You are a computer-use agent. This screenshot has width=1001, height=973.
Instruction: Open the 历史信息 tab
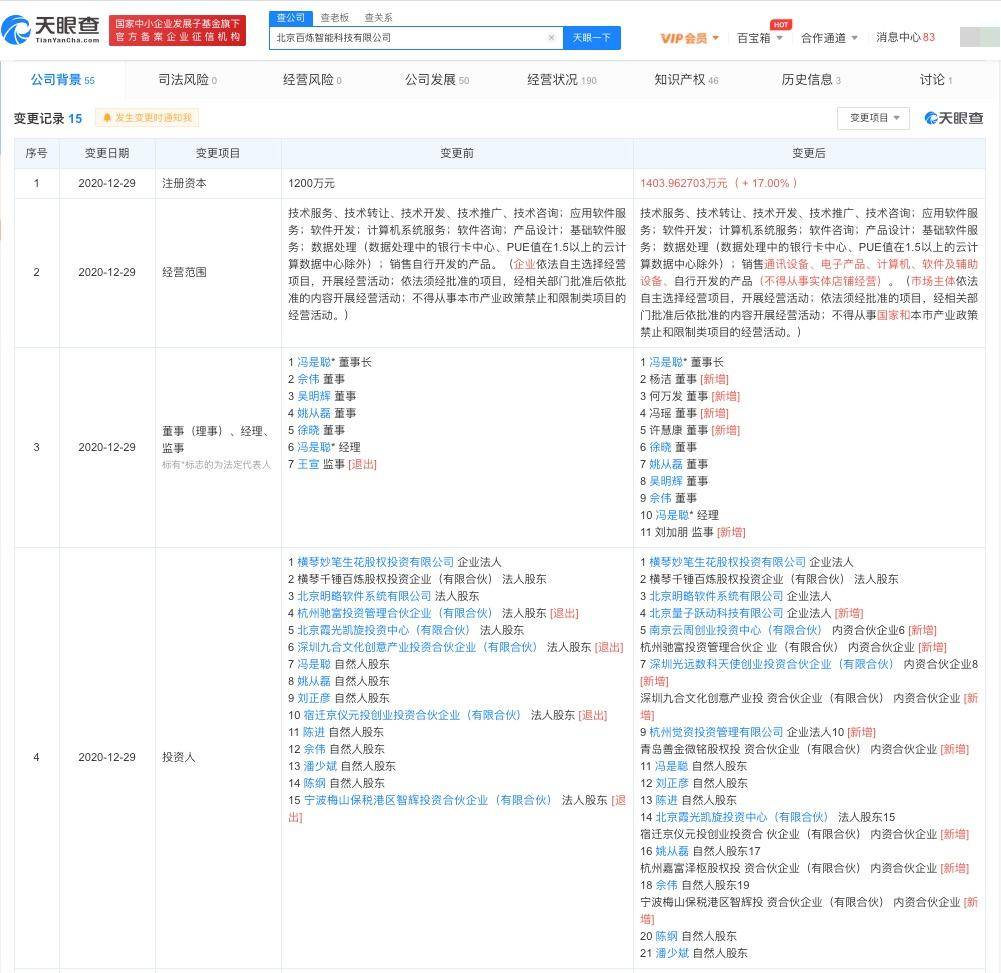point(811,80)
